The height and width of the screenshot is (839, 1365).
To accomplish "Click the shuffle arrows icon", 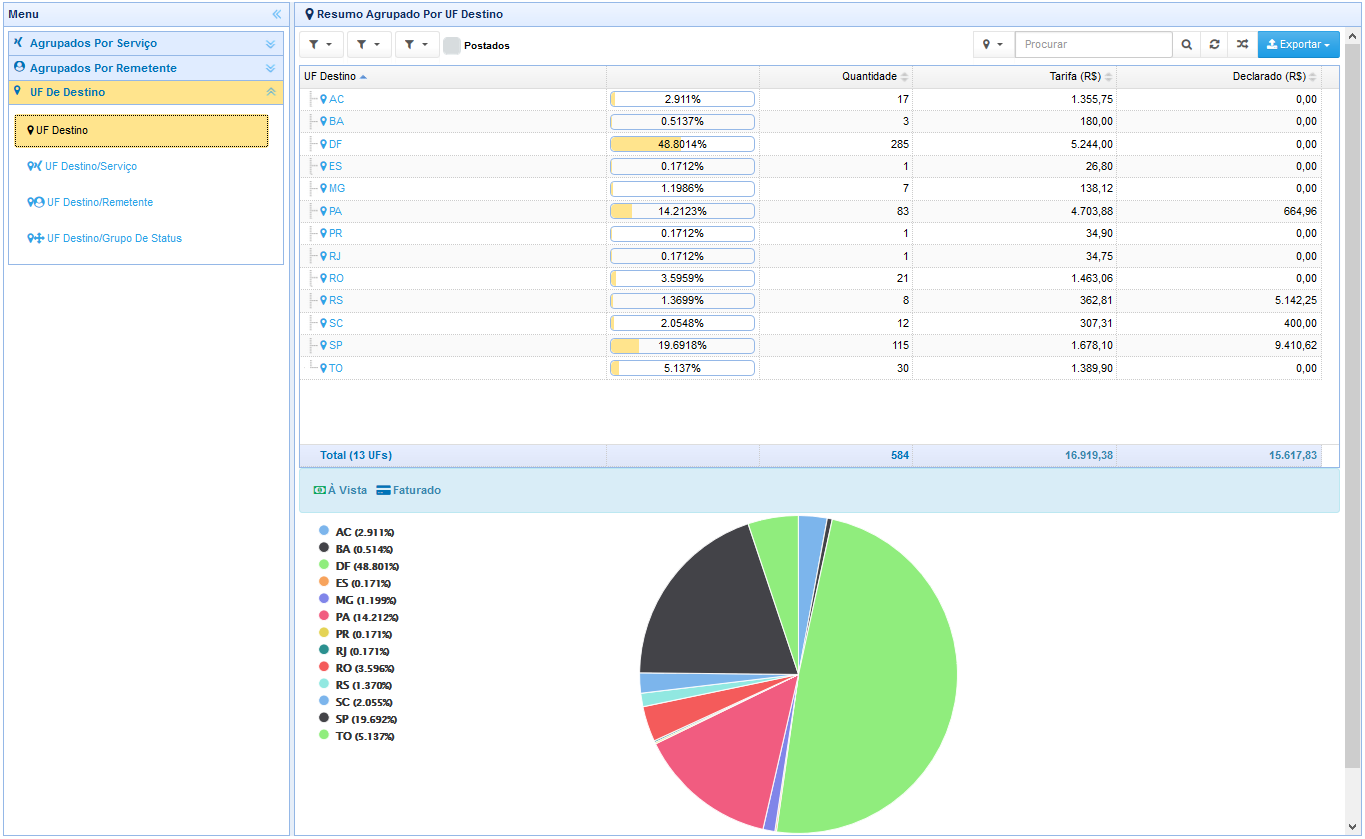I will pyautogui.click(x=1242, y=45).
